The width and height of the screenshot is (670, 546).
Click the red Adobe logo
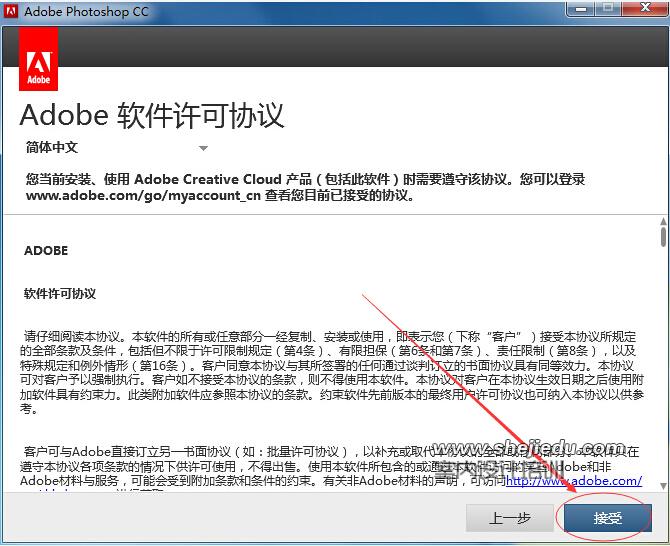tap(38, 59)
